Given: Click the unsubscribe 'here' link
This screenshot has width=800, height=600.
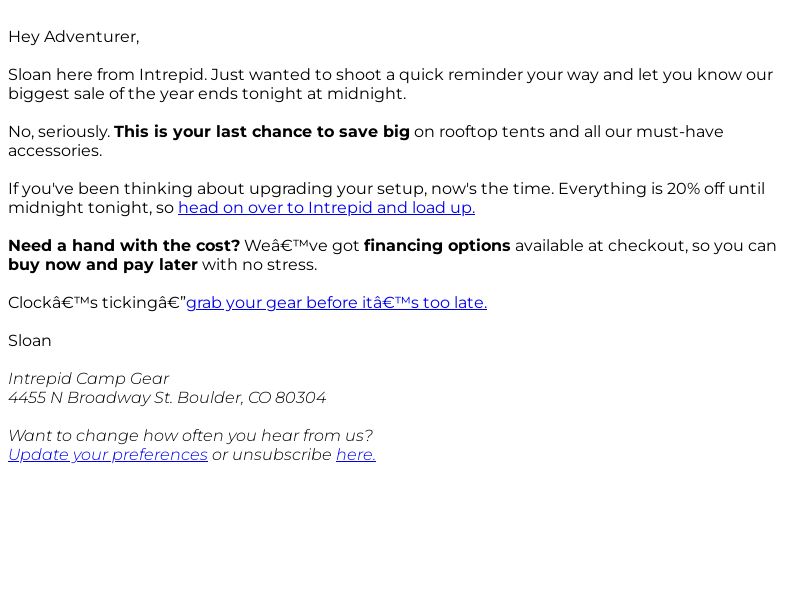Looking at the screenshot, I should click(356, 455).
